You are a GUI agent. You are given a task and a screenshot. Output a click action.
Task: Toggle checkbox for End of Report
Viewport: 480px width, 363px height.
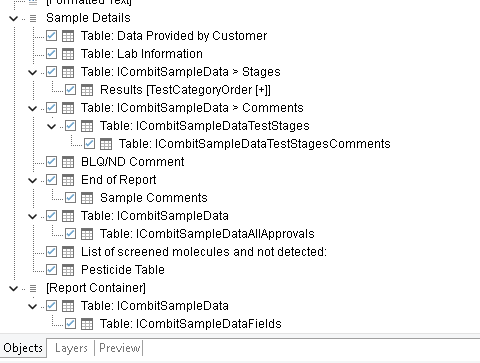(51, 179)
